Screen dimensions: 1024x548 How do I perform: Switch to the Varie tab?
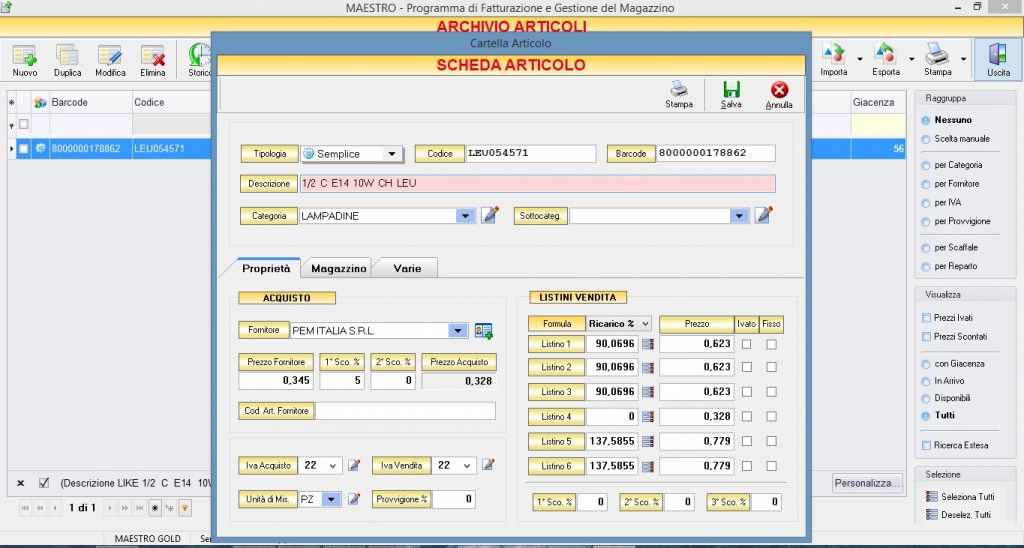(x=407, y=268)
